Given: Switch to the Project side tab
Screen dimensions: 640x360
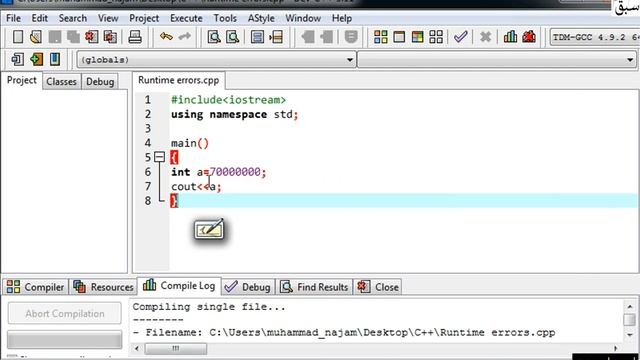Looking at the screenshot, I should pos(22,80).
